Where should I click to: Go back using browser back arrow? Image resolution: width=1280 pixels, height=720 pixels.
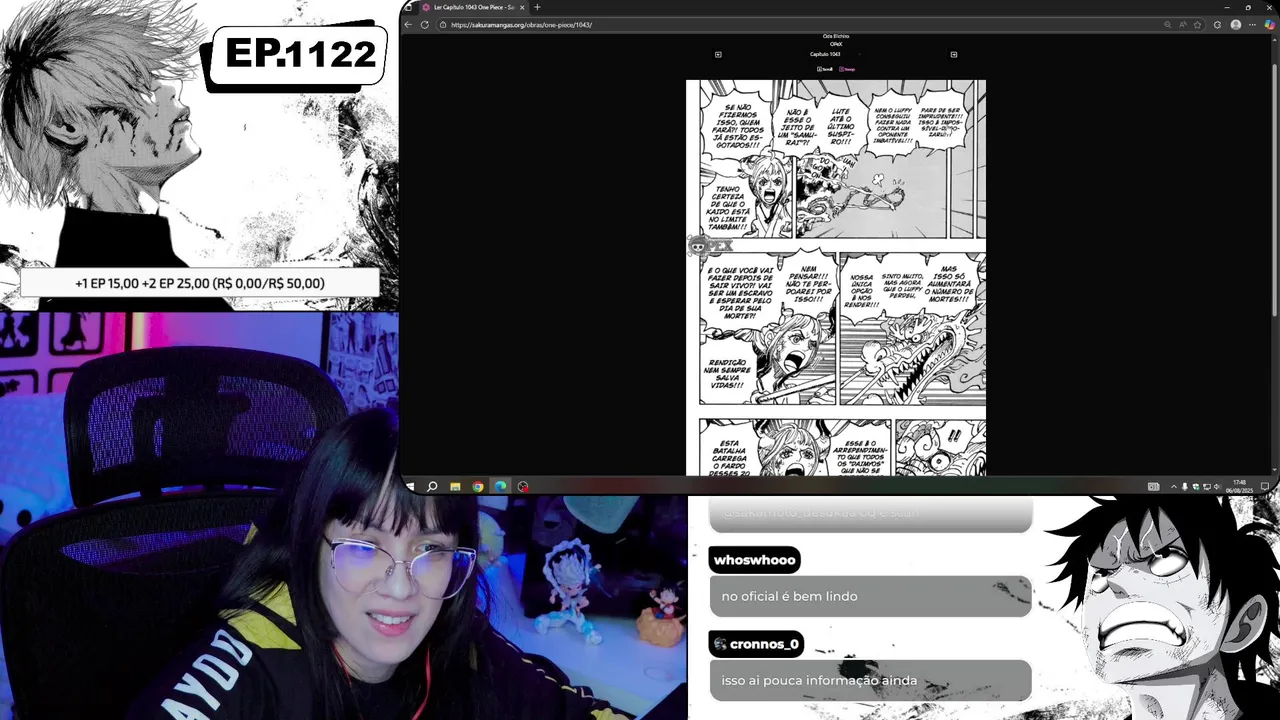coord(408,24)
